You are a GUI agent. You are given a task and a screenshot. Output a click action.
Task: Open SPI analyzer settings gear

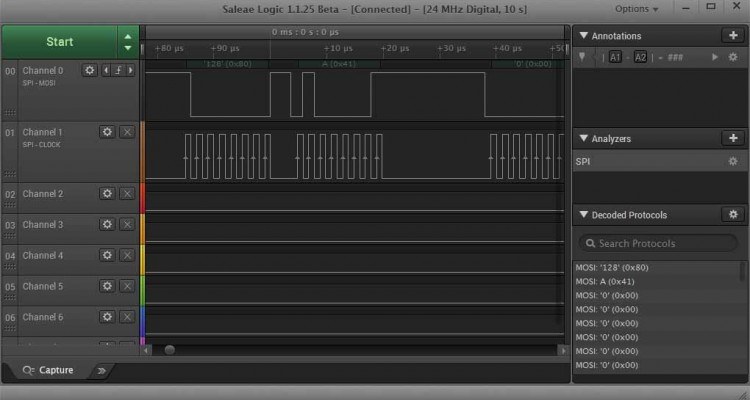click(x=732, y=161)
